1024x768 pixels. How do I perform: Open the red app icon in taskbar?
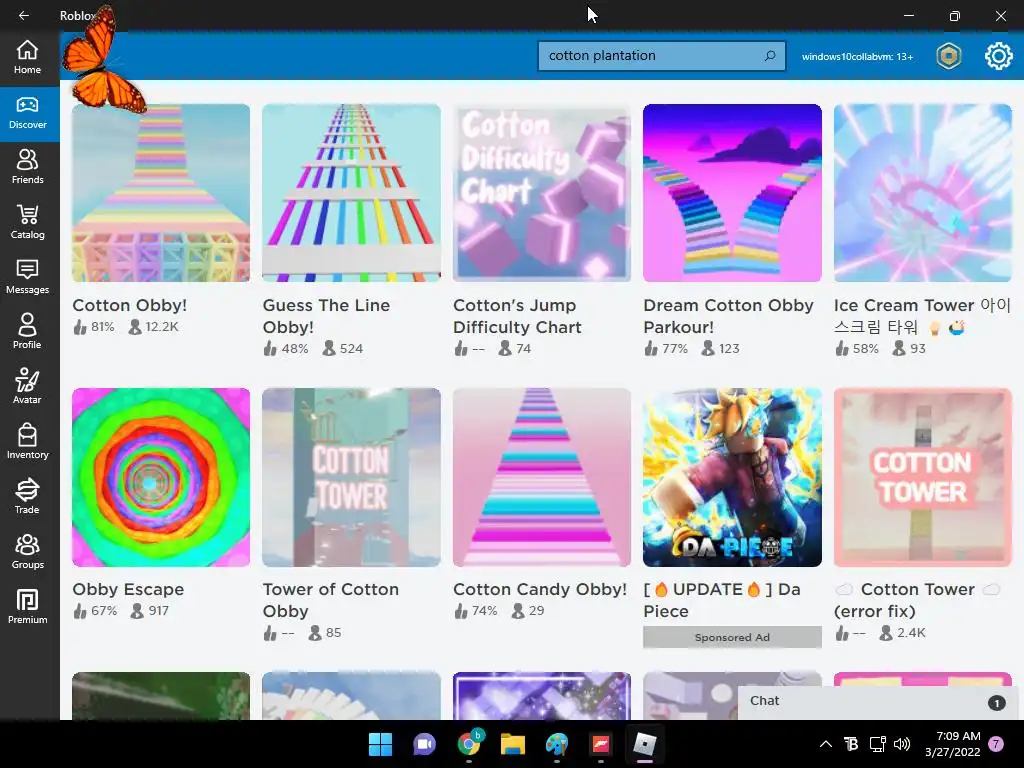(x=601, y=744)
